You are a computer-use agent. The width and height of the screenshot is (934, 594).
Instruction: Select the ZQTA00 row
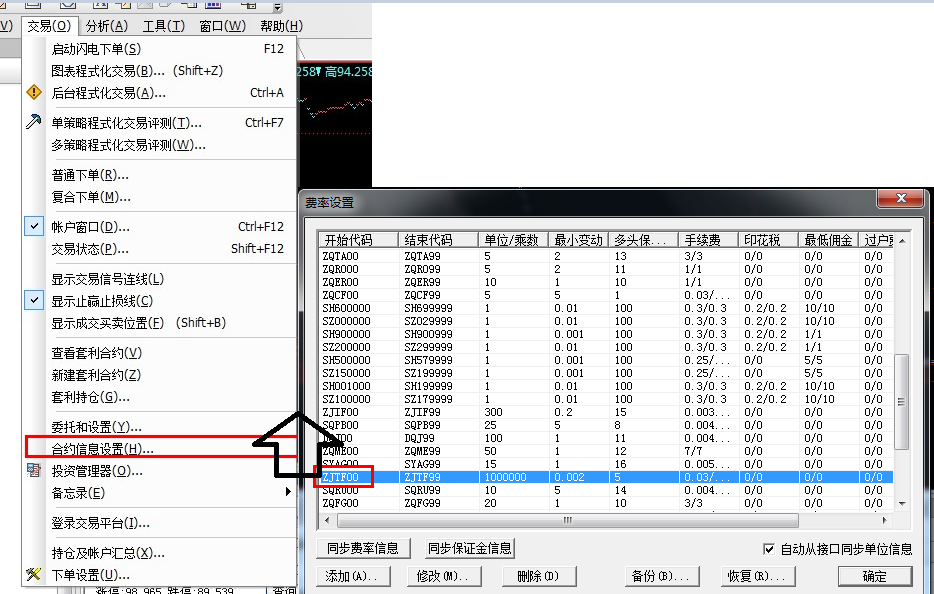[x=606, y=256]
